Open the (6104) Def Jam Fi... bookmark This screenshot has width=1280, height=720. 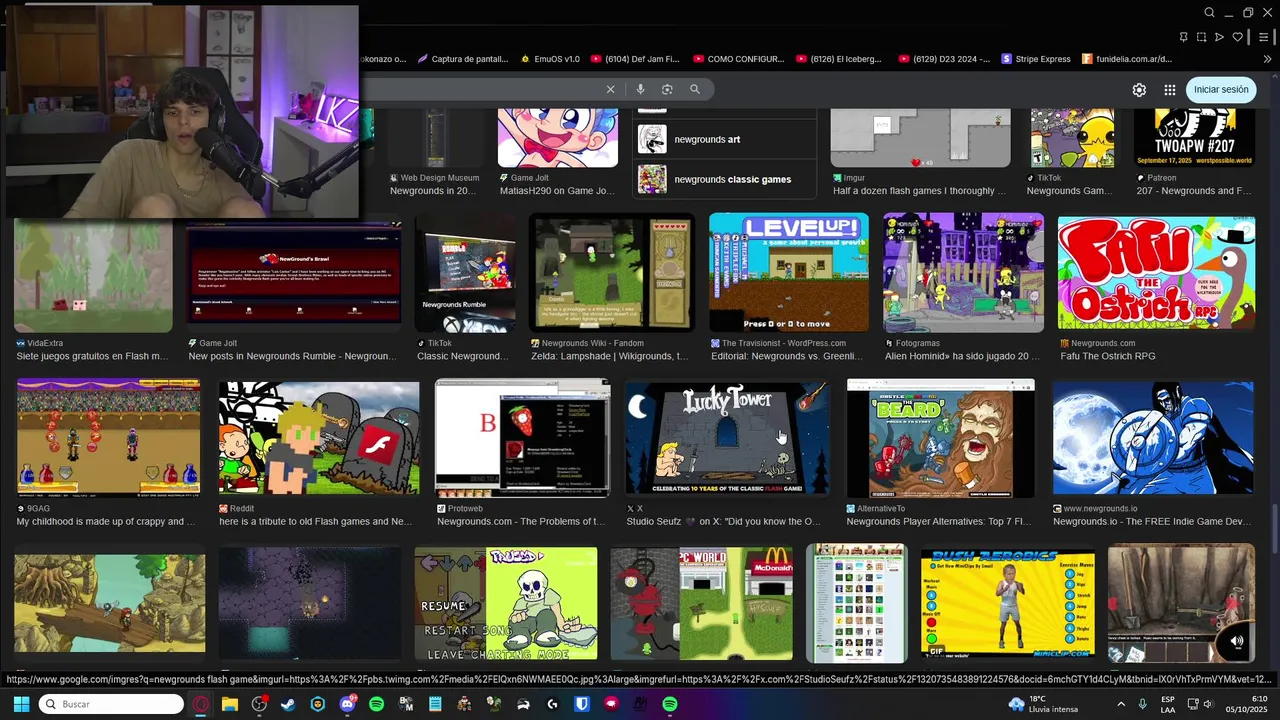click(635, 59)
